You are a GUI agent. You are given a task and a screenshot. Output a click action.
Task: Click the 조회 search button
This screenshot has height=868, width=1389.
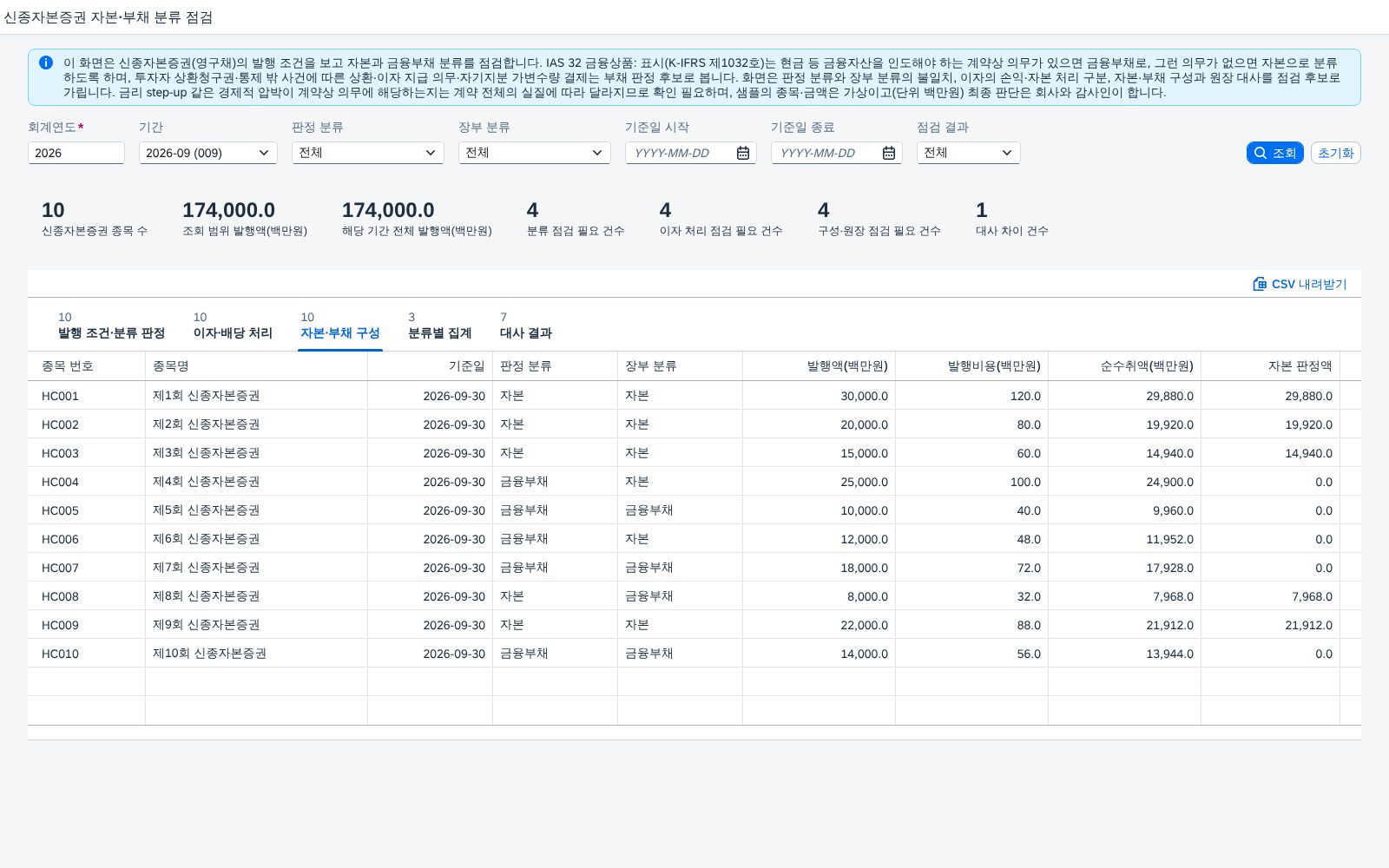(x=1274, y=153)
